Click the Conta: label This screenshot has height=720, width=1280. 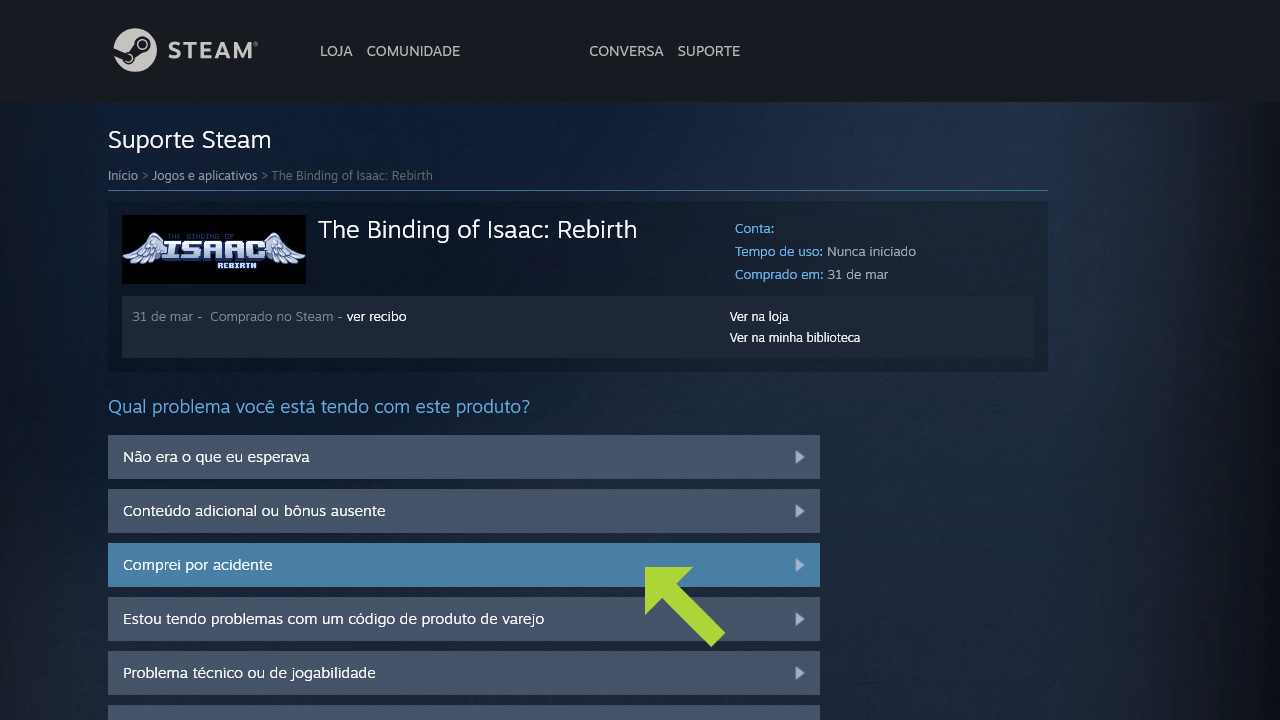[x=754, y=228]
